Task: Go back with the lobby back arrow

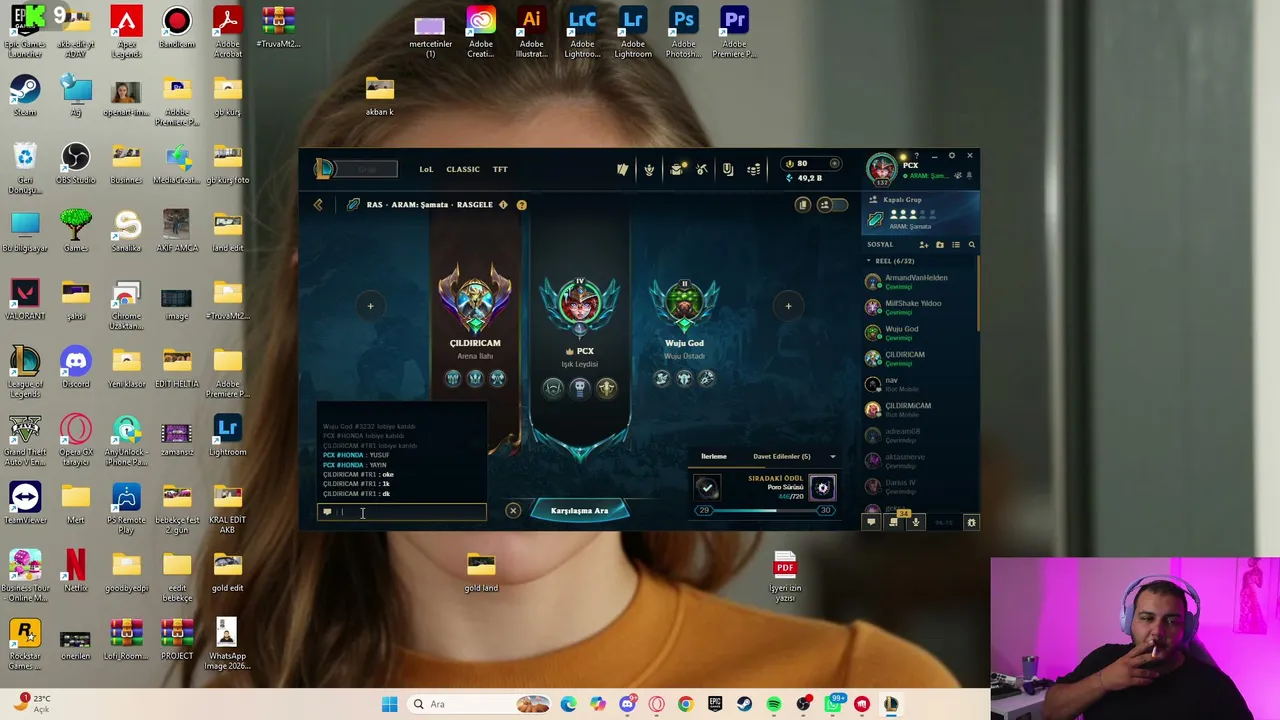Action: point(318,205)
